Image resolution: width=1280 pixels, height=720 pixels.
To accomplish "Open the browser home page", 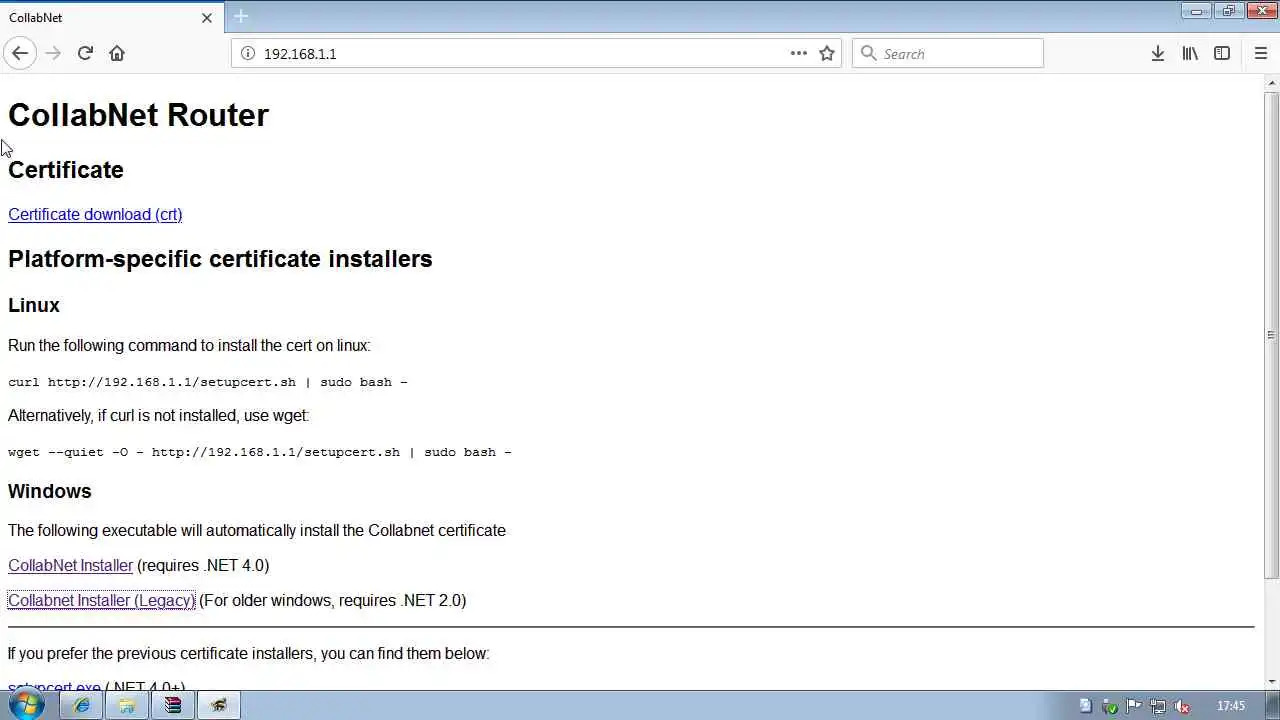I will (x=117, y=53).
